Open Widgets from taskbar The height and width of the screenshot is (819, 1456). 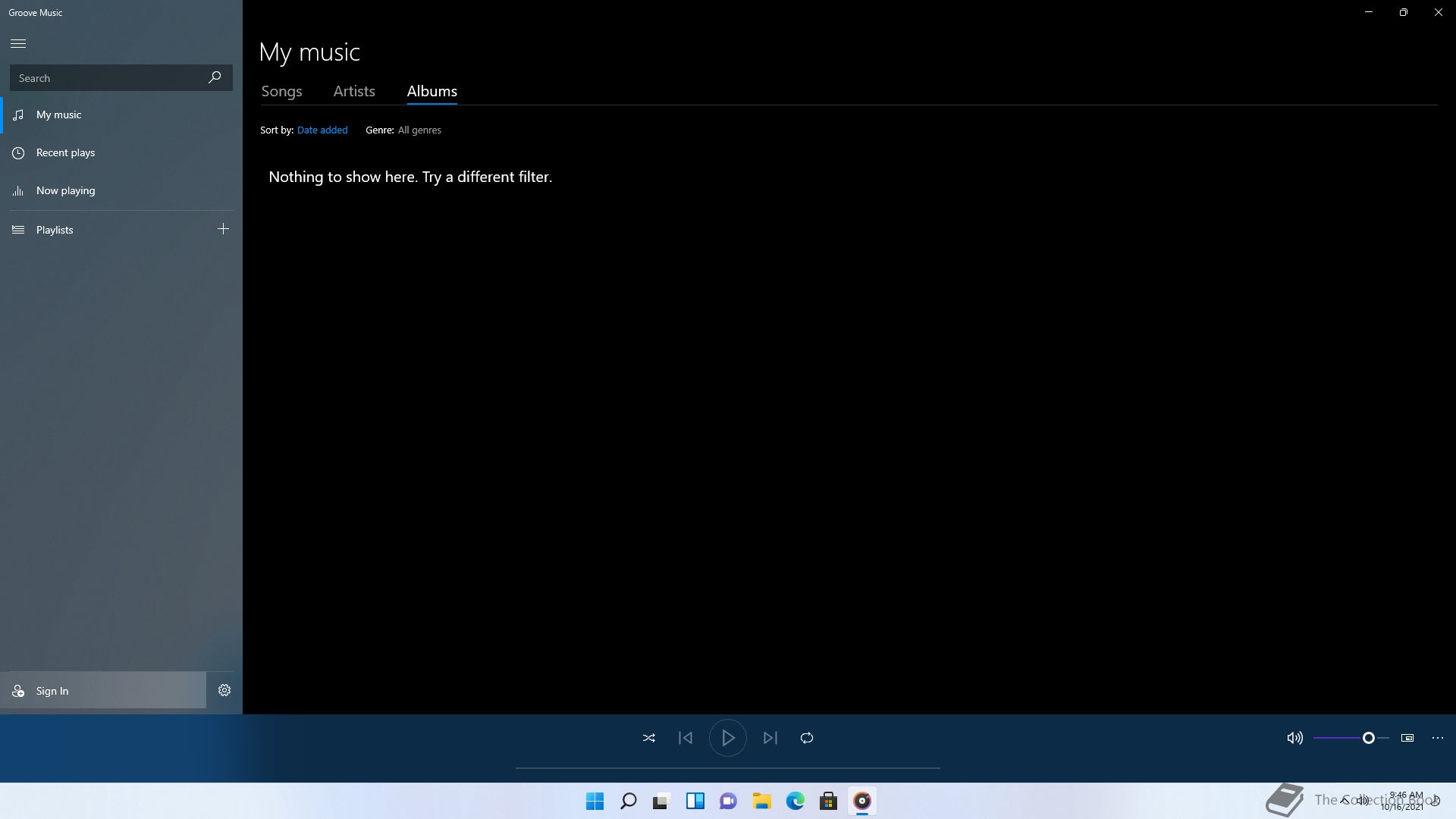(x=695, y=801)
